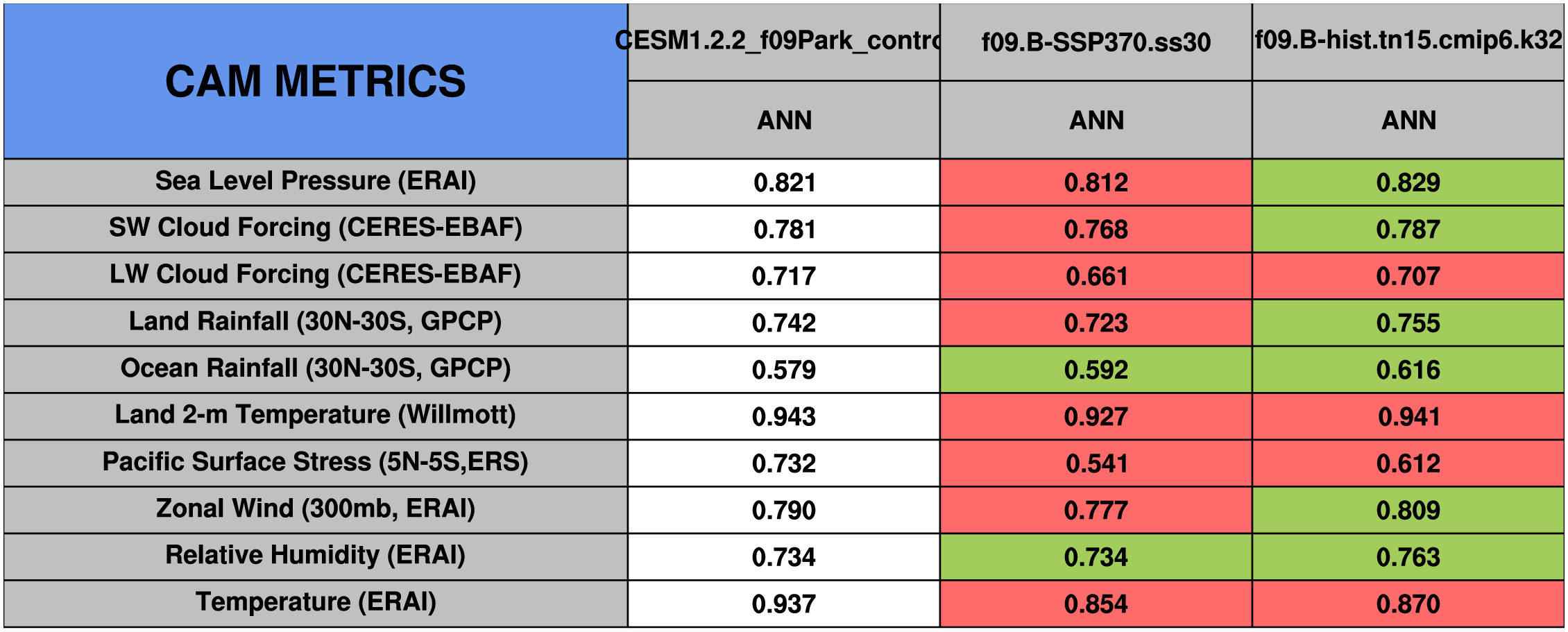Click the red cell showing 0.541
1568x632 pixels.
point(1096,463)
